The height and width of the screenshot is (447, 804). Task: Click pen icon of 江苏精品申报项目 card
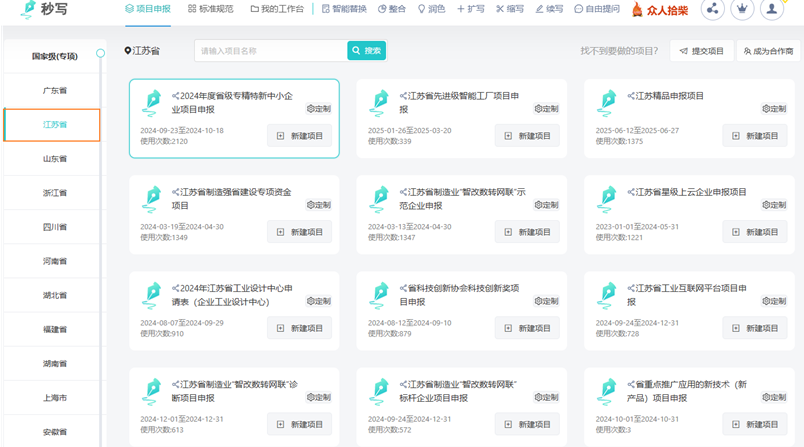[607, 104]
